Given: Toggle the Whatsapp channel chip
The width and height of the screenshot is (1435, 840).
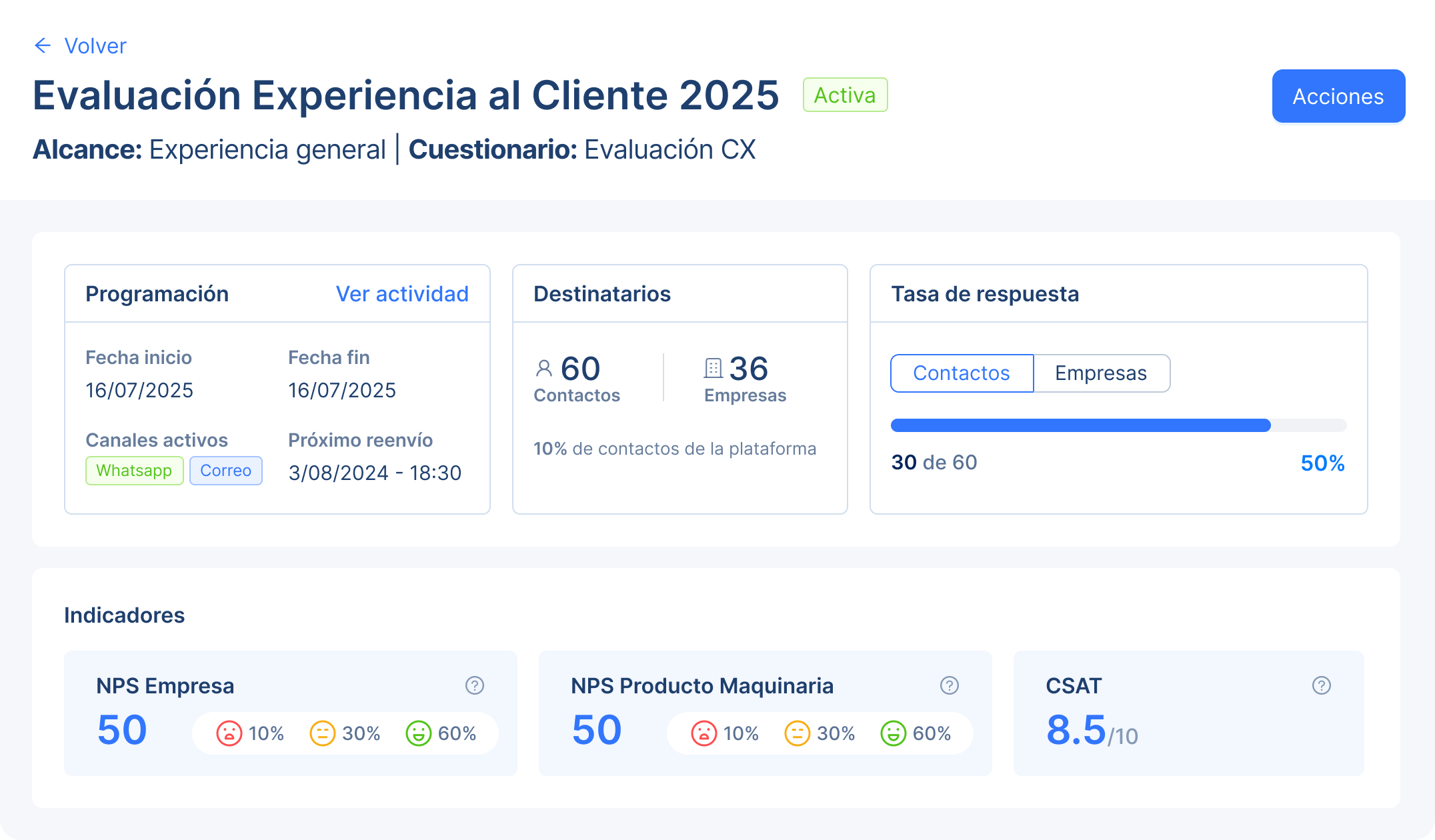Looking at the screenshot, I should (x=134, y=471).
